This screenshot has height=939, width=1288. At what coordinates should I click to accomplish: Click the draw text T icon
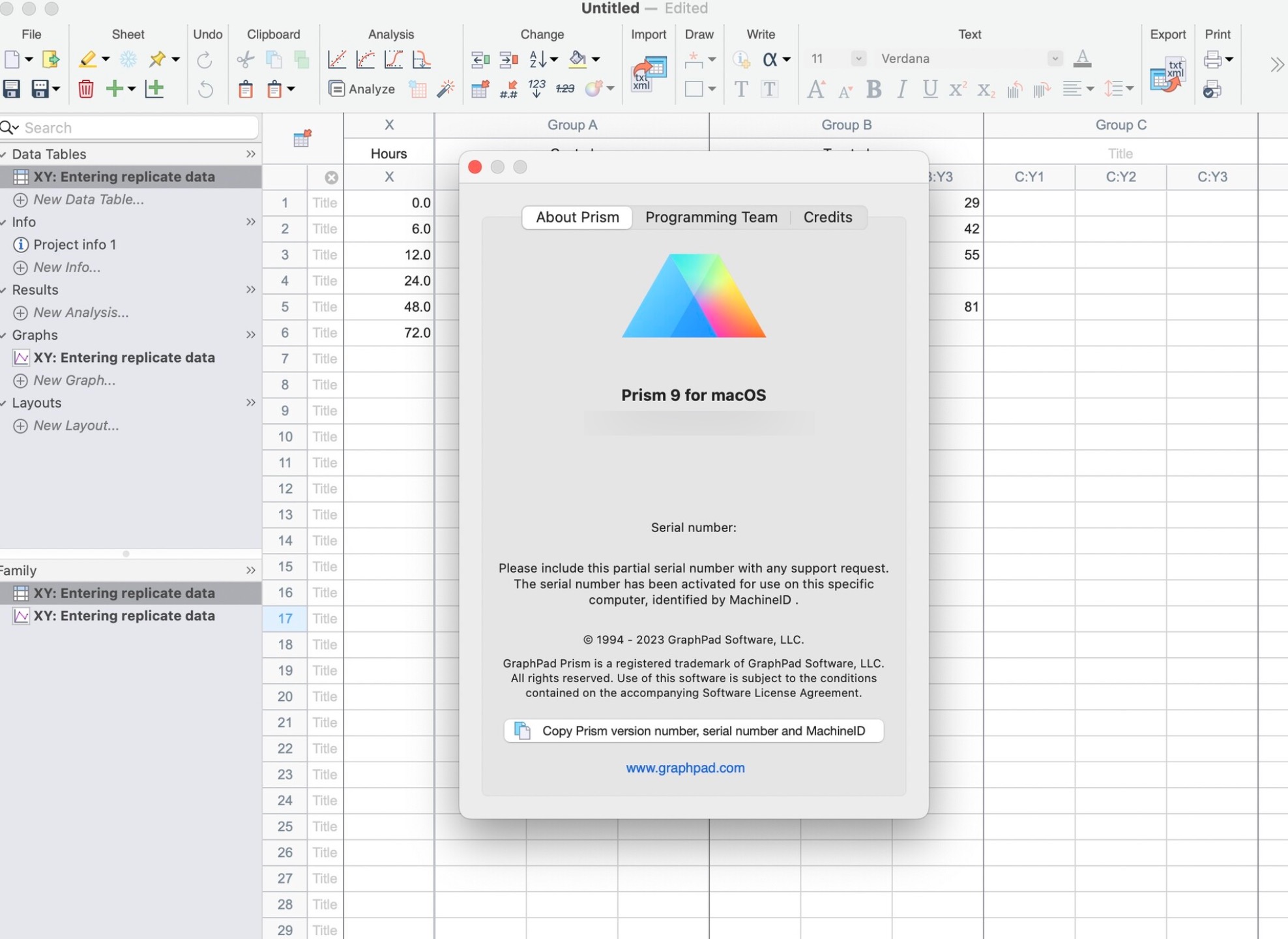tap(741, 89)
